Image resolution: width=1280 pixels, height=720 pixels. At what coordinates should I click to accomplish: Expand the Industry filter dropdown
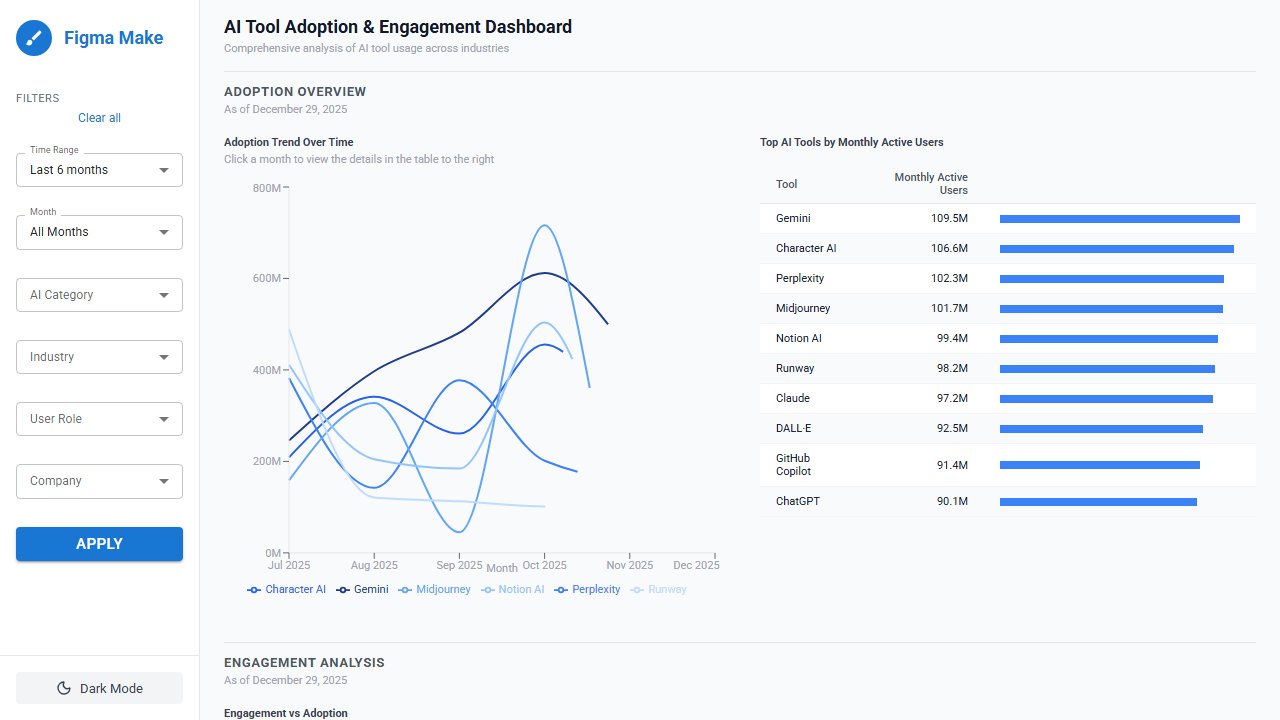99,357
